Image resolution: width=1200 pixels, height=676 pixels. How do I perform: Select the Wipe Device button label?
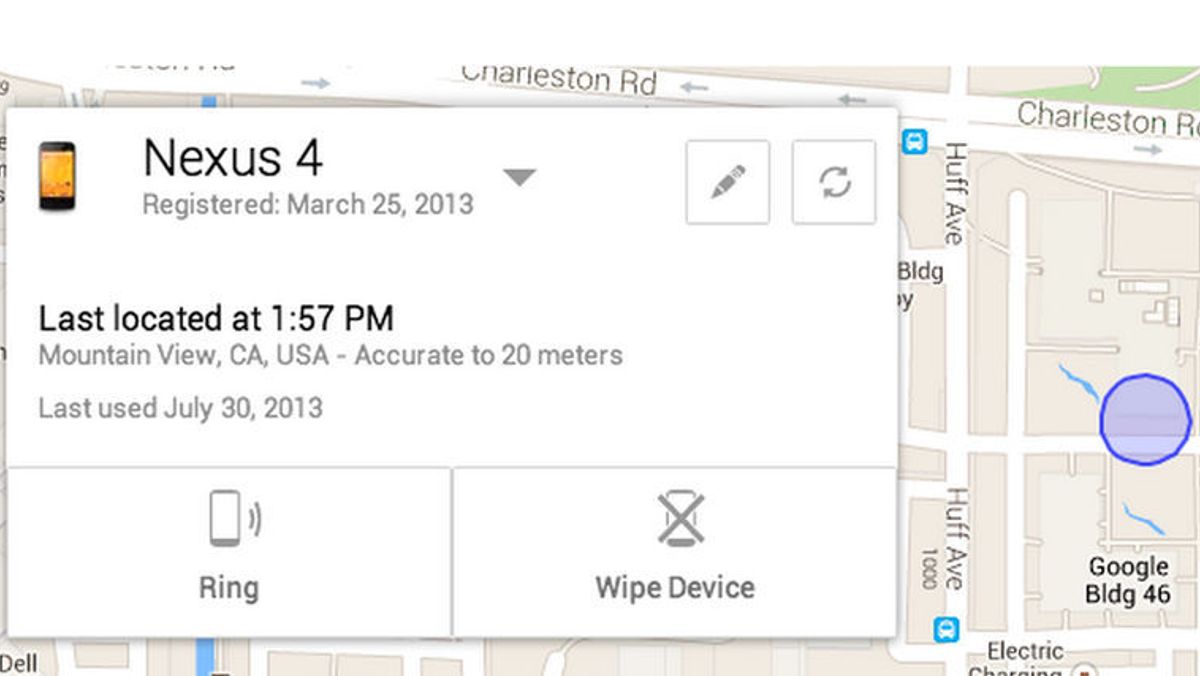point(675,587)
